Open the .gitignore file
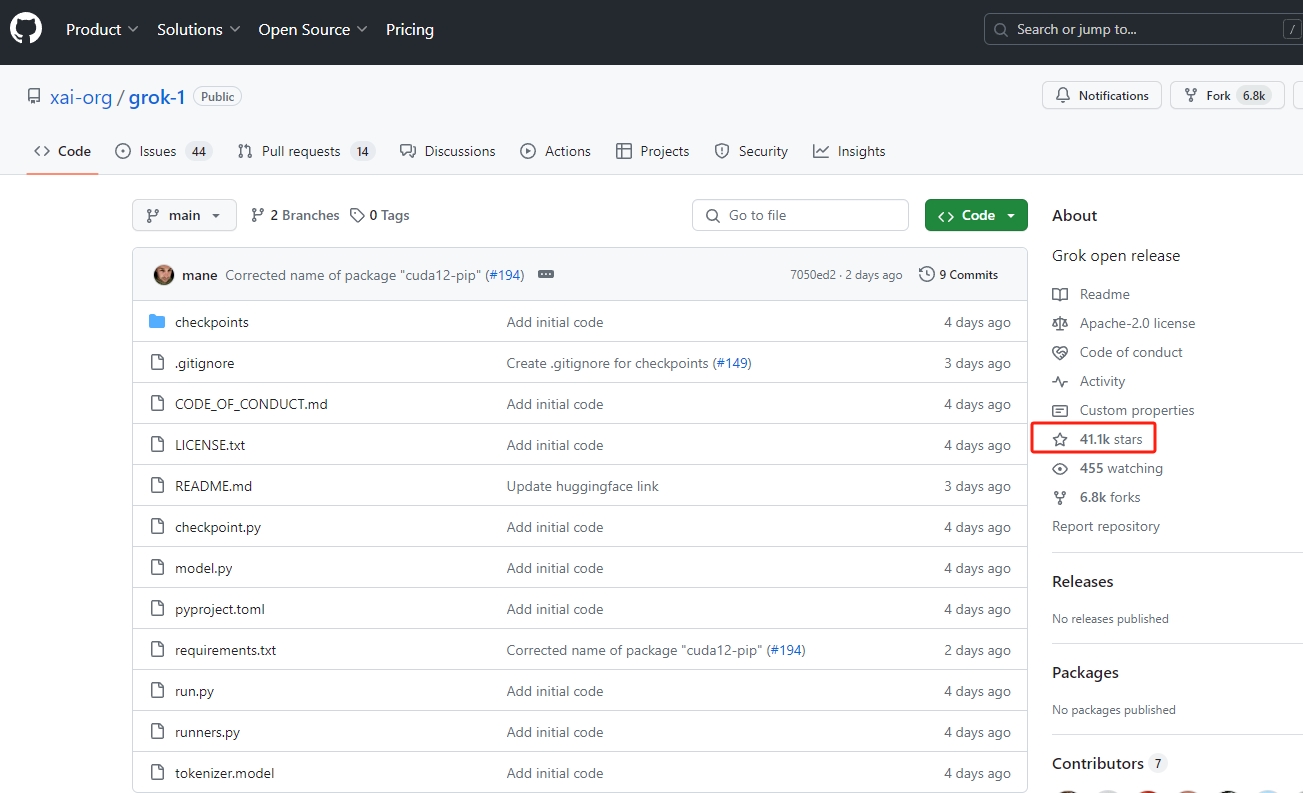This screenshot has height=793, width=1303. [204, 363]
